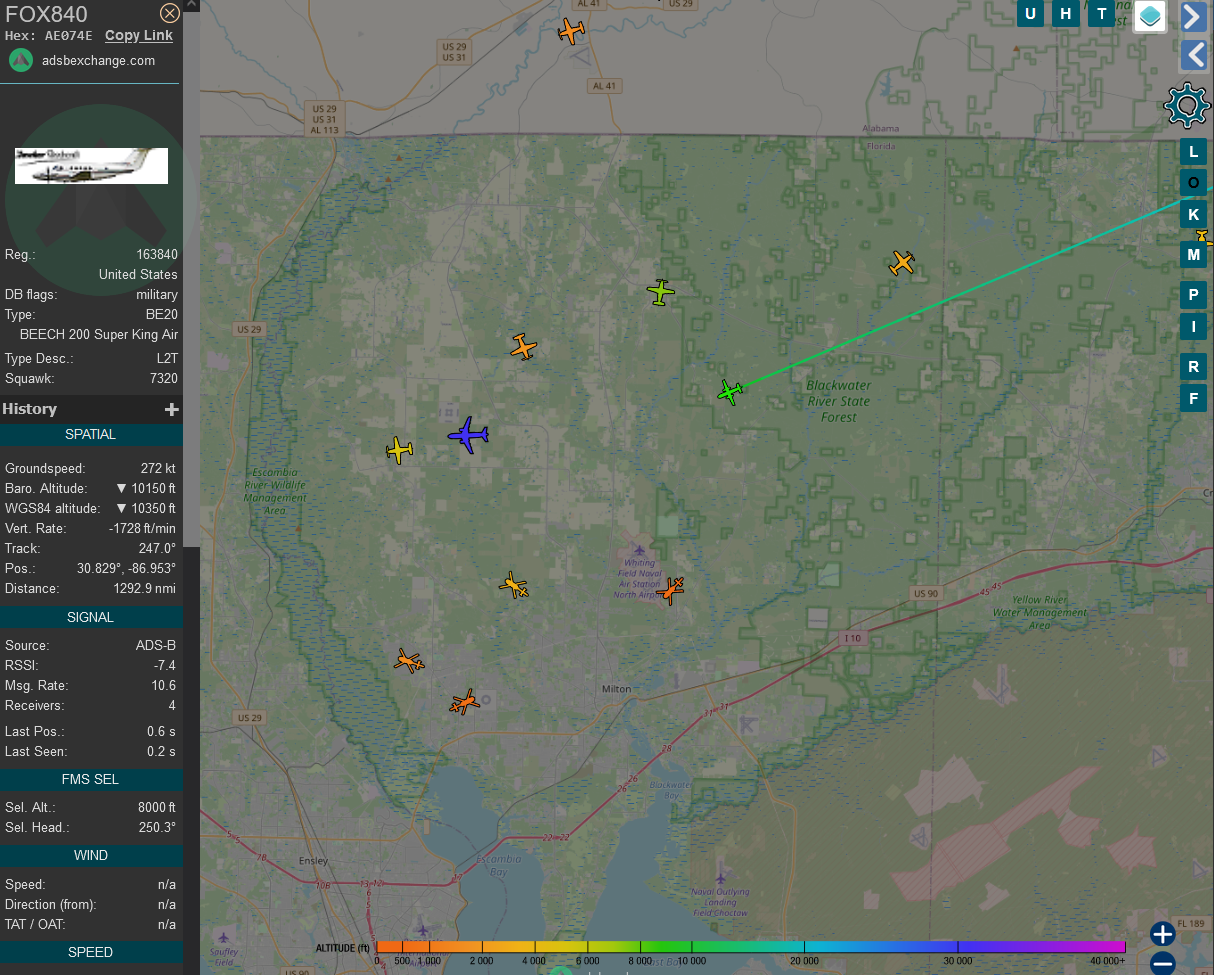
Task: Zoom out on the map
Action: tap(1162, 964)
